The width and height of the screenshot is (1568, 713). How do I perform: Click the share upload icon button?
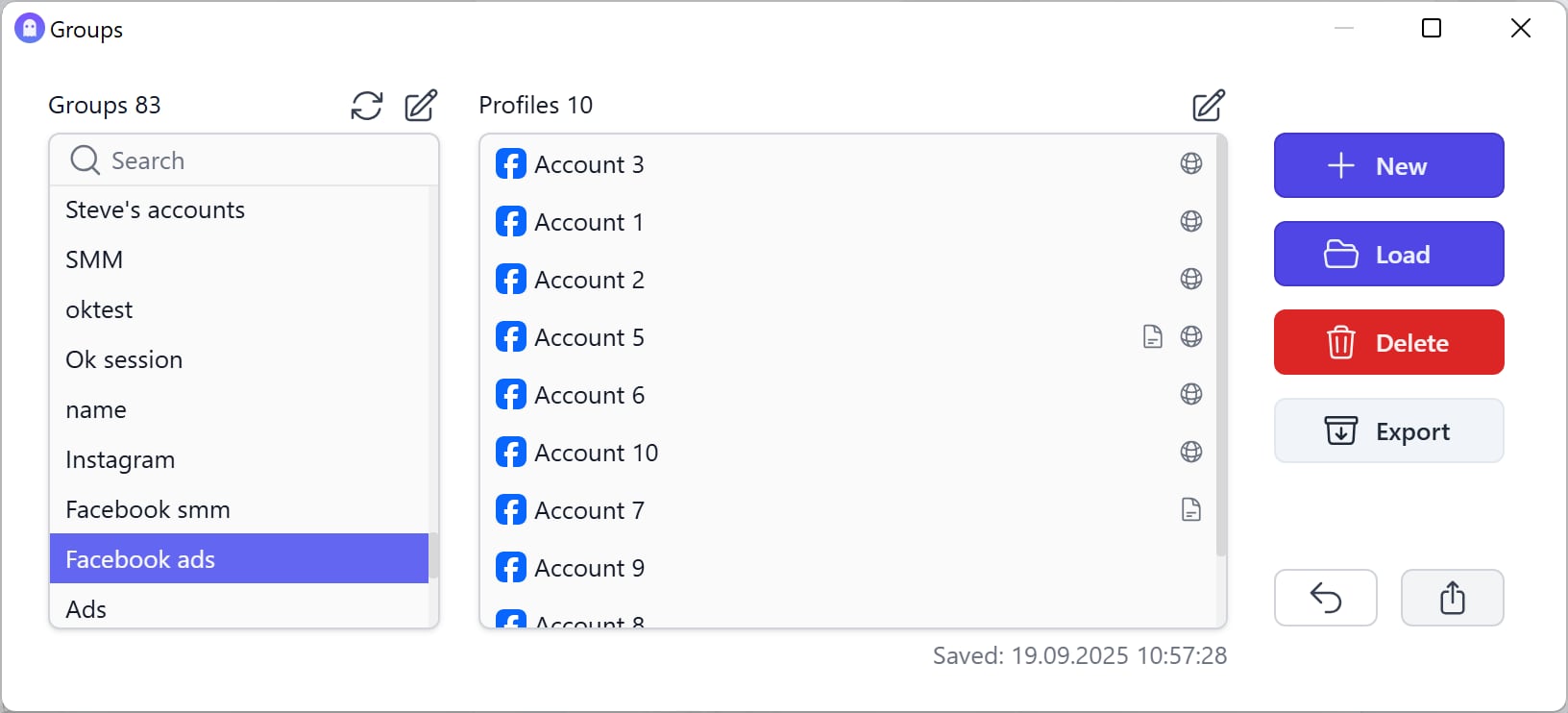1453,598
